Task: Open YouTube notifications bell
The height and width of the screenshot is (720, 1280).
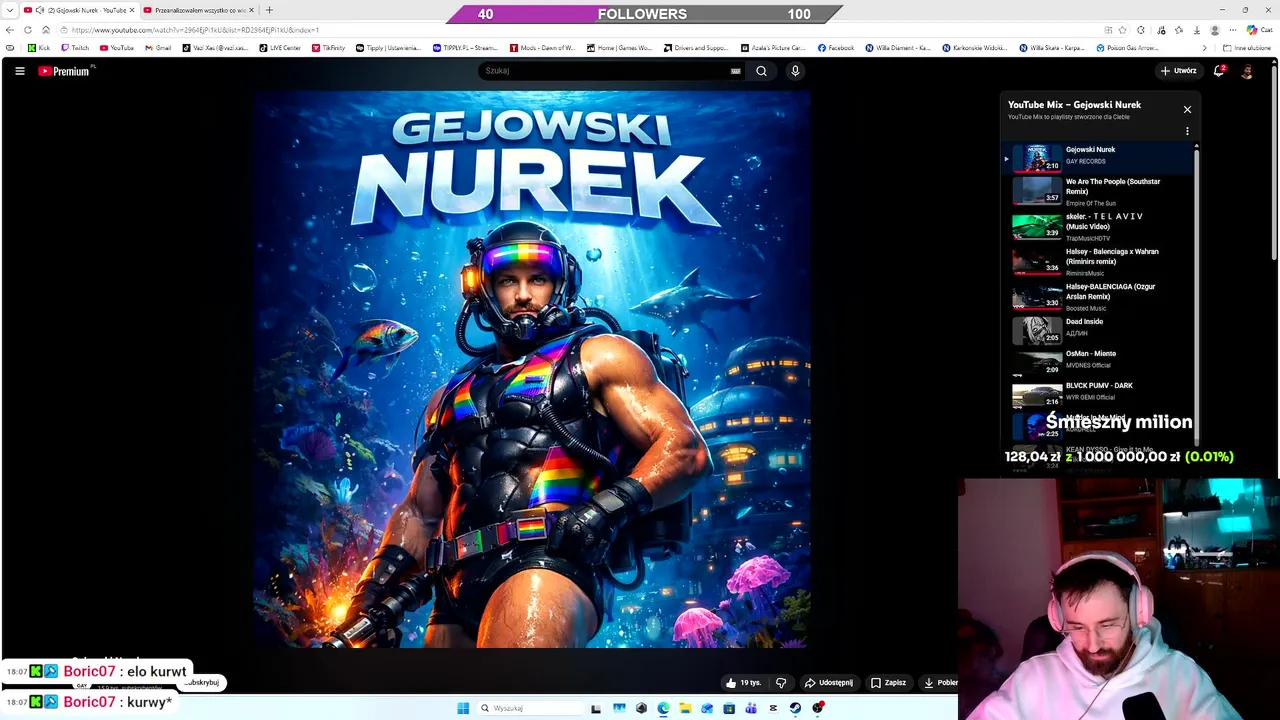Action: [x=1219, y=71]
